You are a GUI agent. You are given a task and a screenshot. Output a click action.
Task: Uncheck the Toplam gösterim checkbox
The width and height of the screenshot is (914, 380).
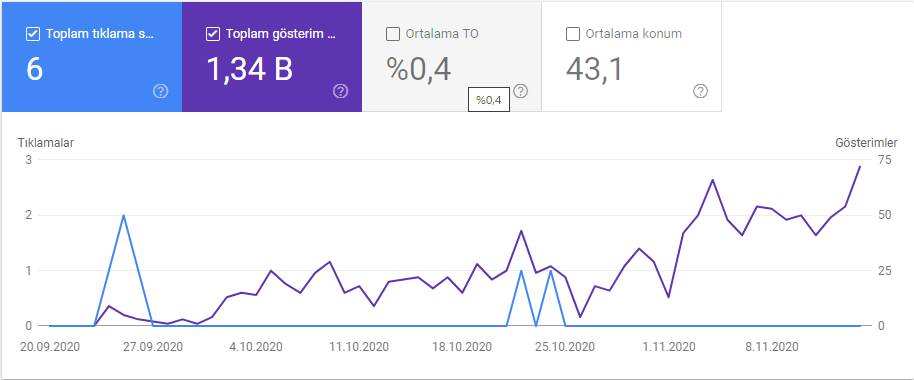[x=213, y=34]
